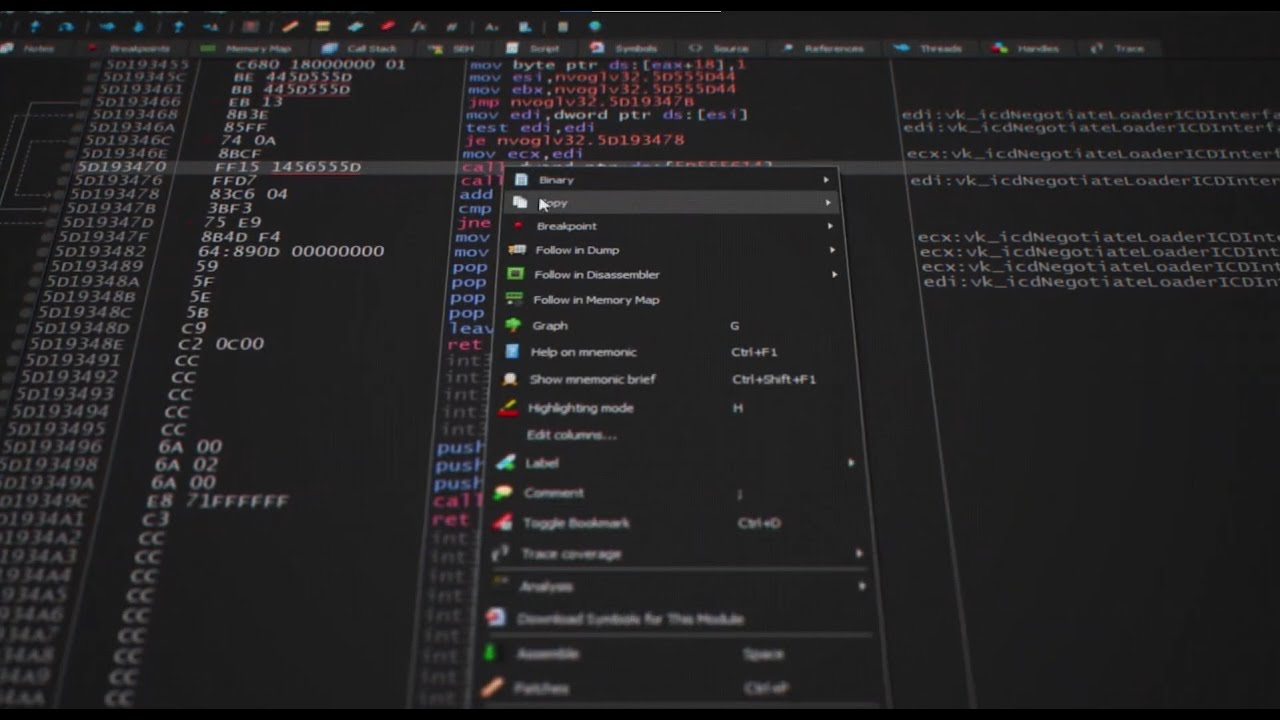Image resolution: width=1280 pixels, height=720 pixels.
Task: Click the fx Functions toolbar icon
Action: point(419,27)
